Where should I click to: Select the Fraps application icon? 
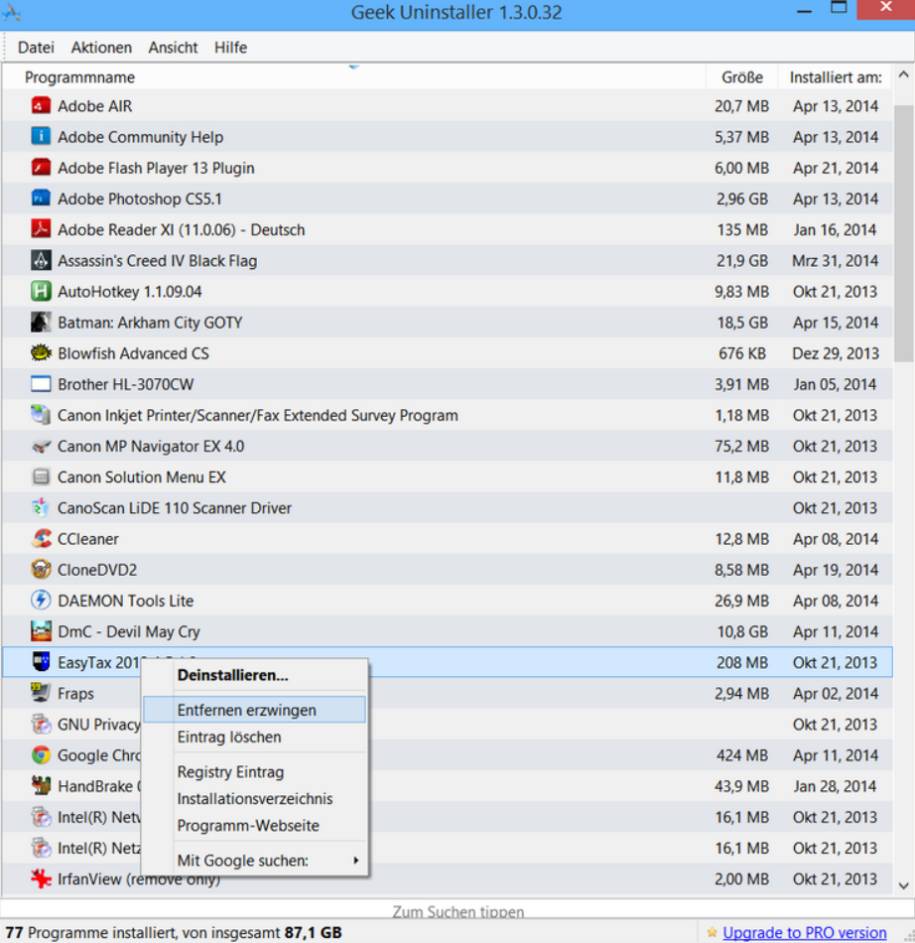pos(40,693)
